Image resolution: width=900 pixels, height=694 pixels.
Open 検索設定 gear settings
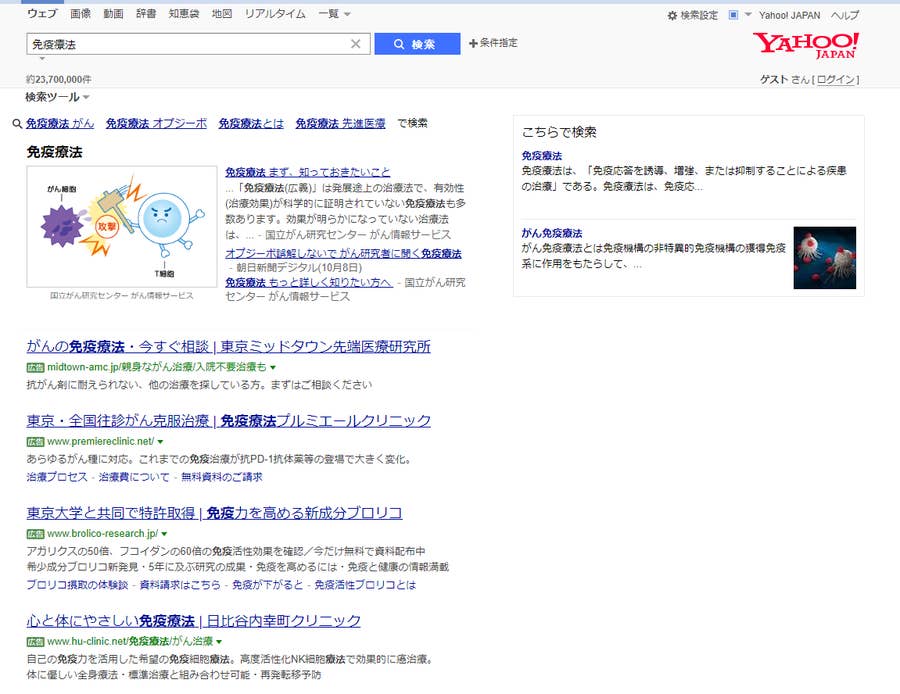pos(692,15)
